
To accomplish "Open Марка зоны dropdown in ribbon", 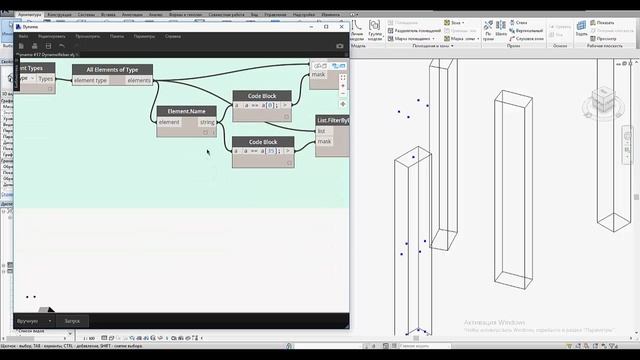I will click(x=462, y=39).
